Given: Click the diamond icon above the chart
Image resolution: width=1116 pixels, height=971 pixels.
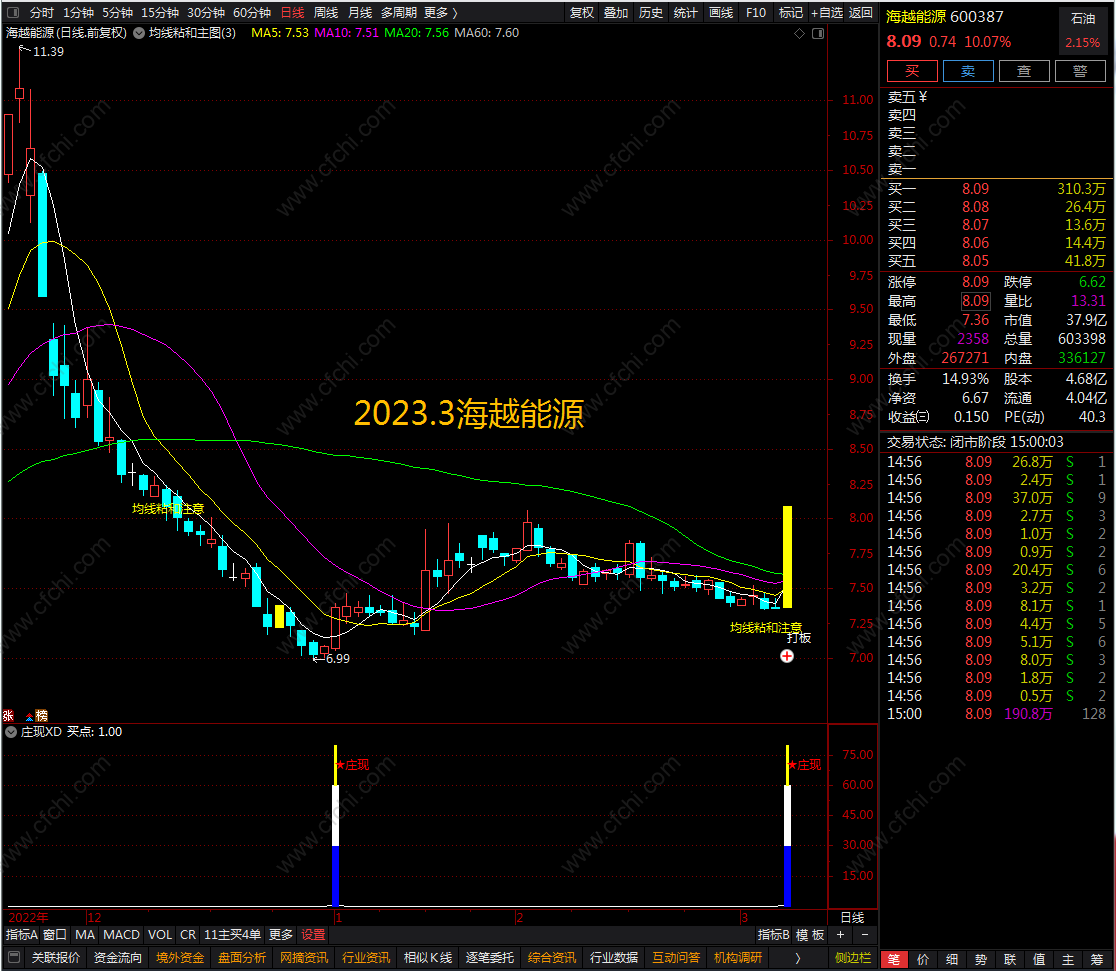Looking at the screenshot, I should pyautogui.click(x=799, y=33).
